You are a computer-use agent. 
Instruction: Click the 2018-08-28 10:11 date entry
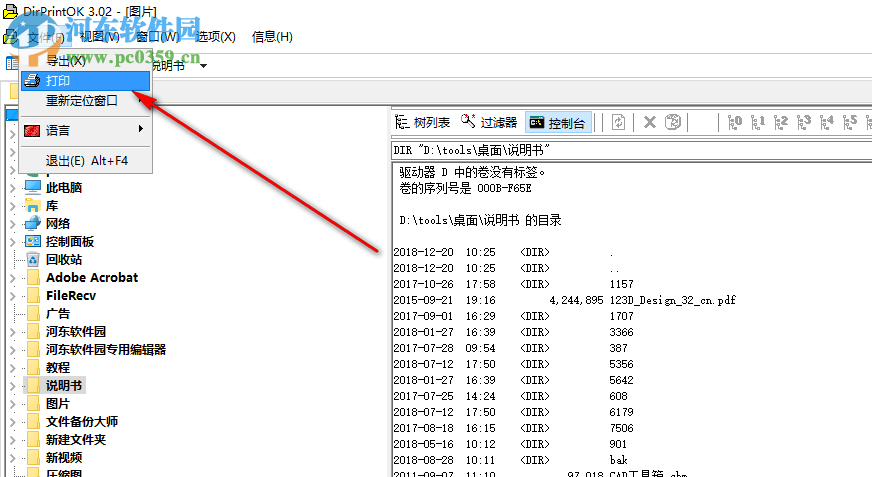(x=444, y=460)
